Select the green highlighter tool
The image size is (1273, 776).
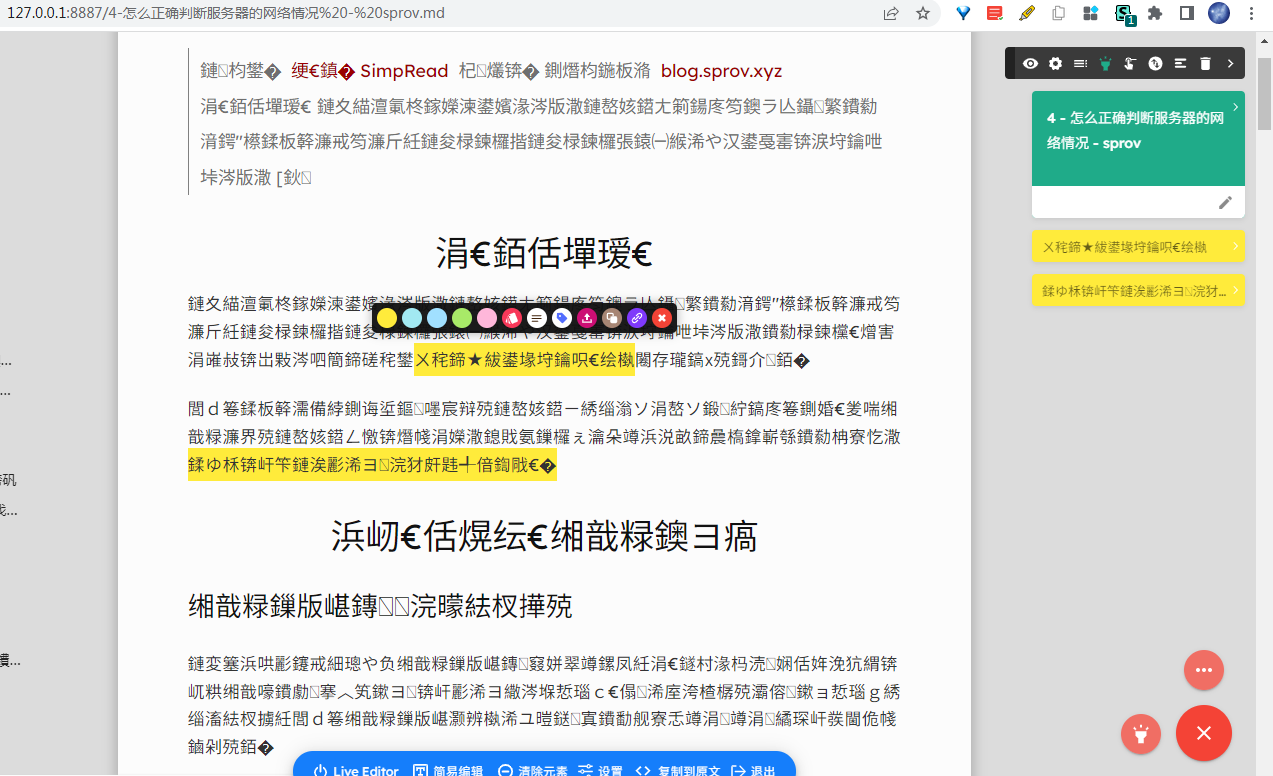click(x=461, y=317)
